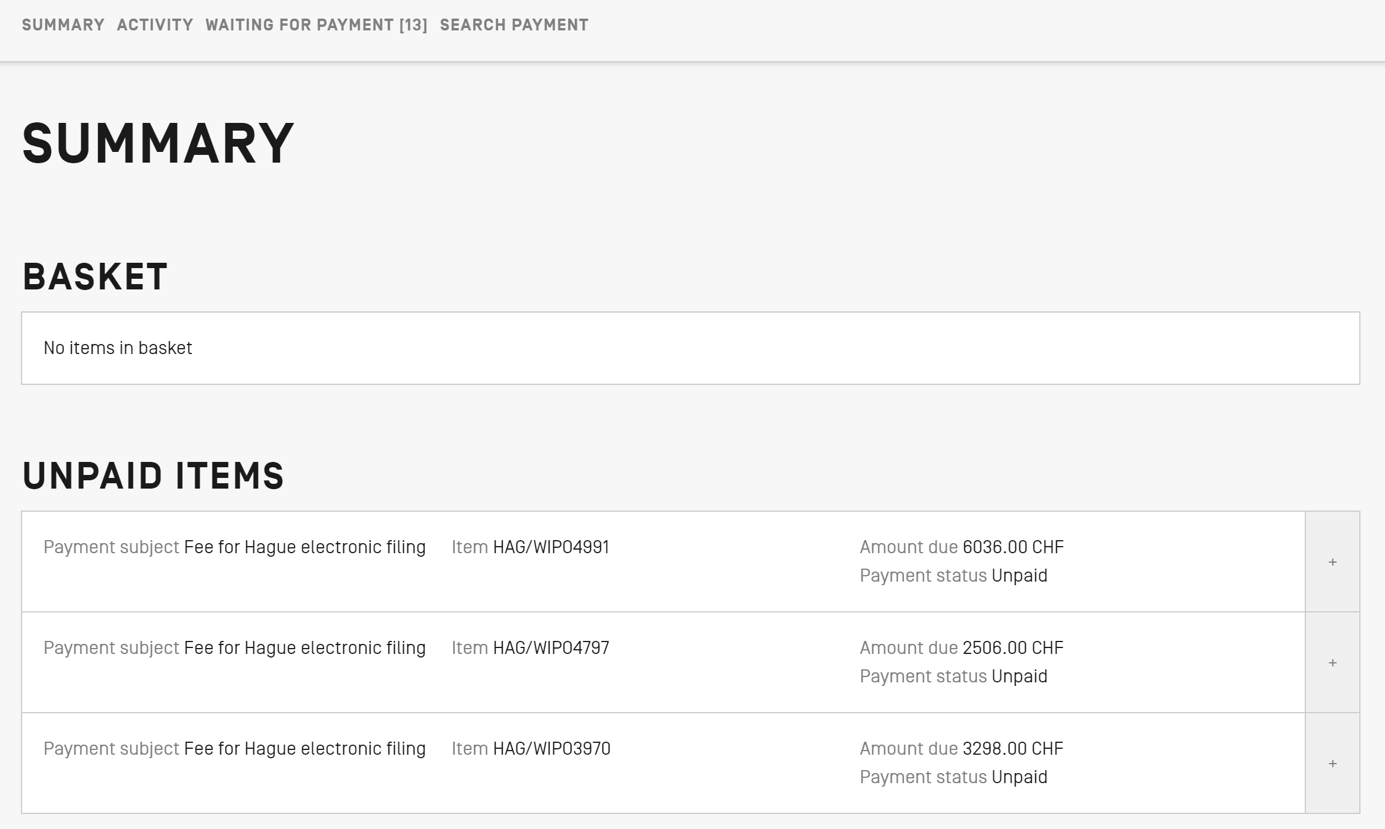1385x829 pixels.
Task: Click the 3298.00 CHF amount due
Action: 1012,749
